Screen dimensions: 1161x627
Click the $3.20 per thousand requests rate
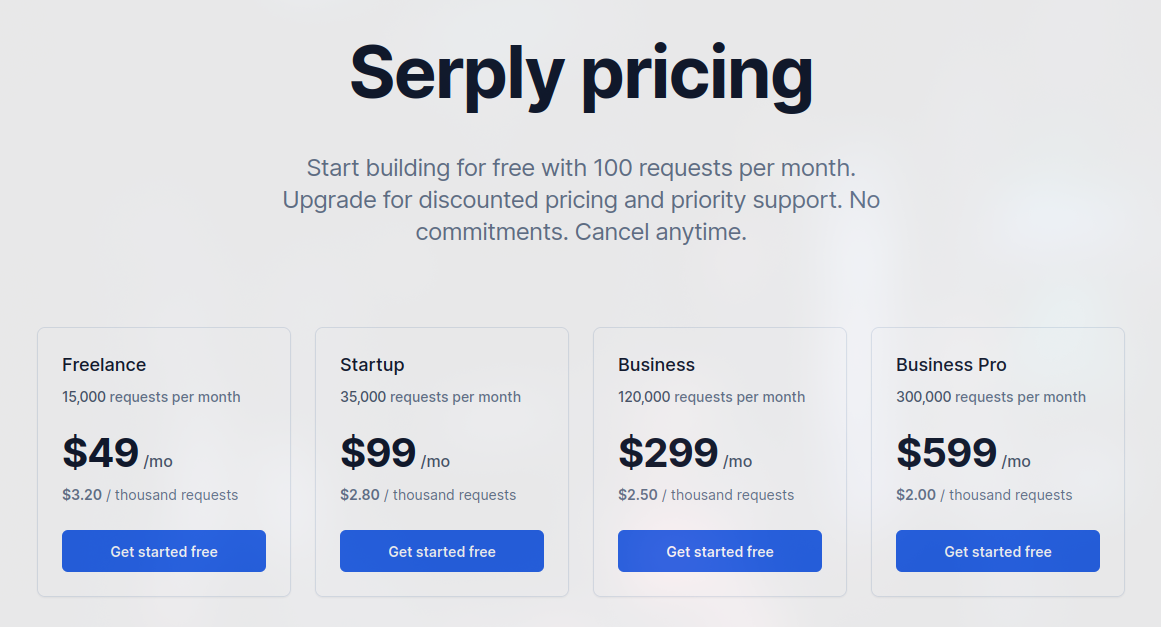click(150, 495)
